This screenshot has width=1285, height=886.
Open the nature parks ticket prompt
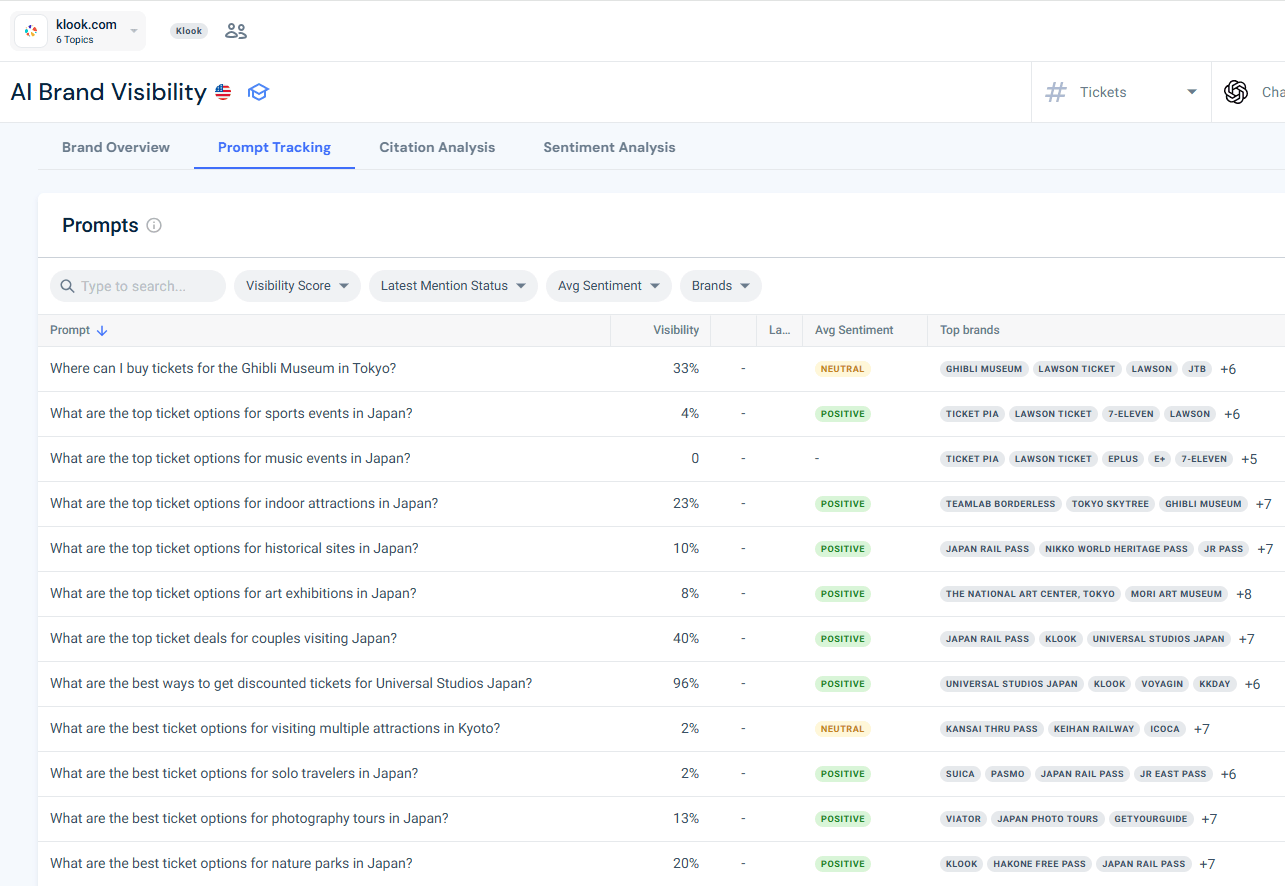point(231,863)
